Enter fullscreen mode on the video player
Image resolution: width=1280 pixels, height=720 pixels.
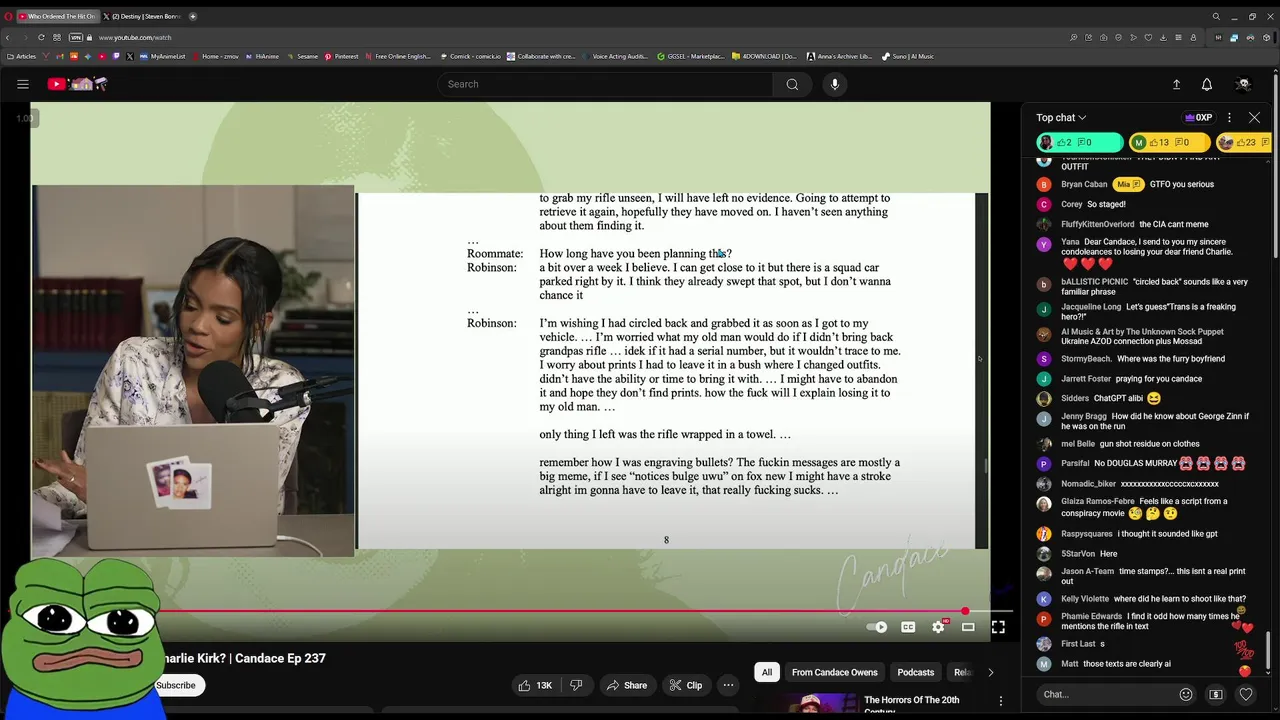click(x=998, y=627)
